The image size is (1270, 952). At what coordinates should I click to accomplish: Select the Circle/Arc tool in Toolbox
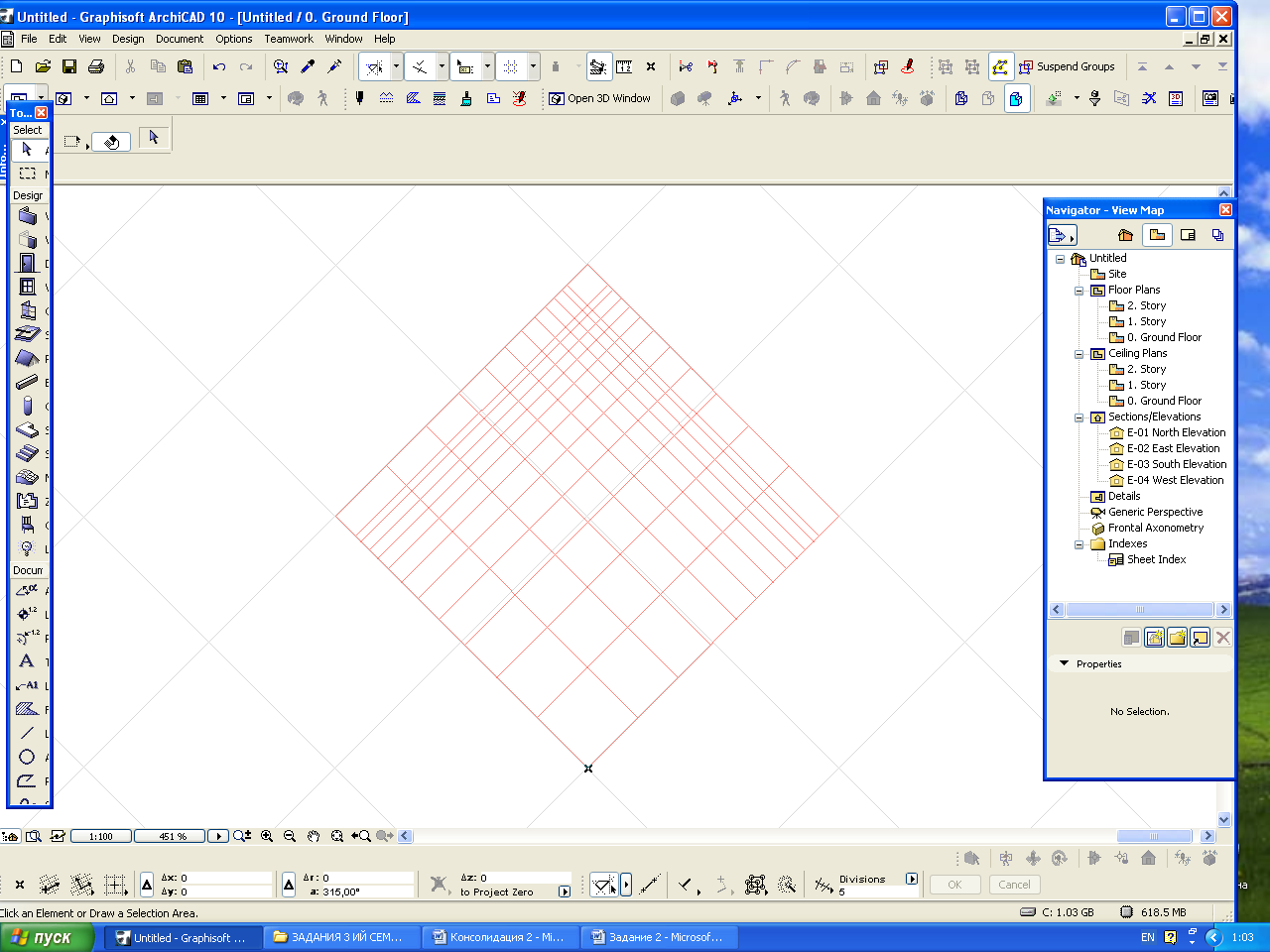(x=28, y=757)
